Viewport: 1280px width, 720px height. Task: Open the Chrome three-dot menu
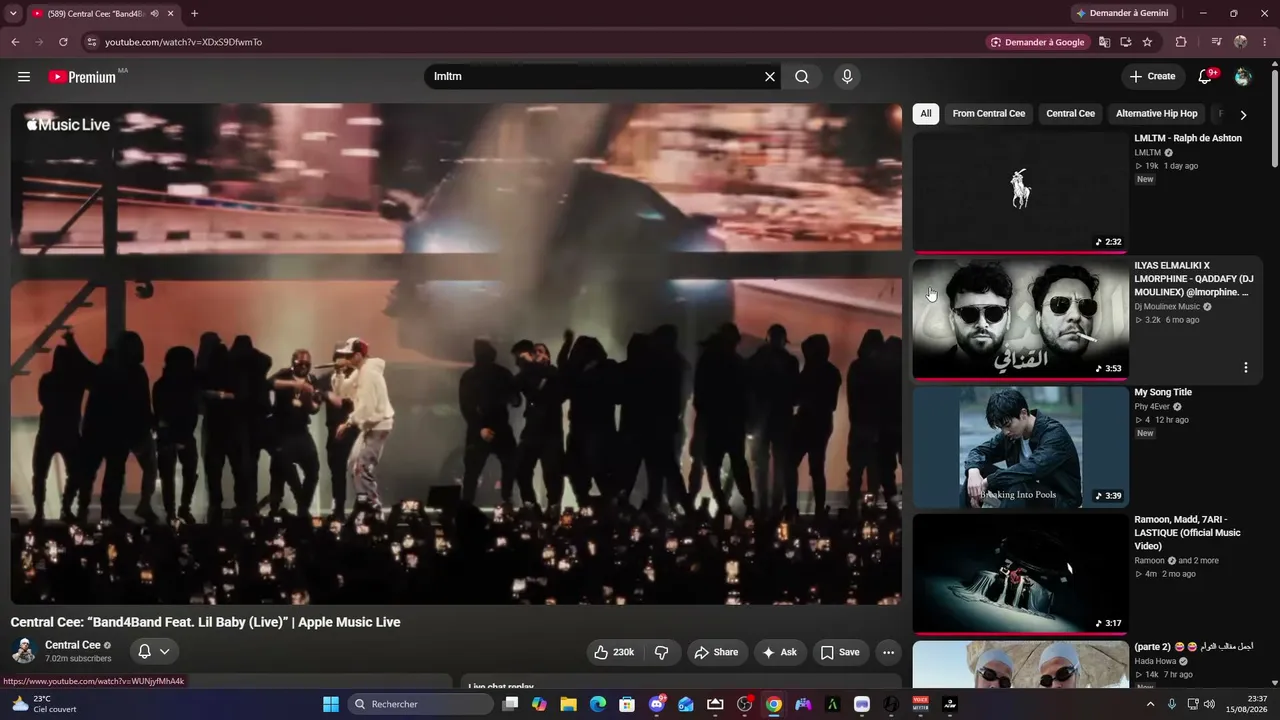(x=1265, y=42)
